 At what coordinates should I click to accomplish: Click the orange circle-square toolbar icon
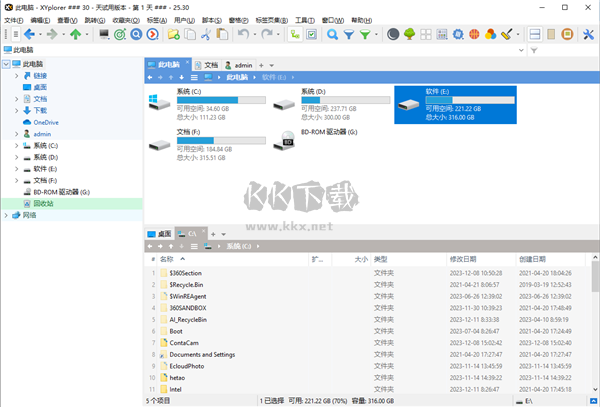click(x=567, y=34)
